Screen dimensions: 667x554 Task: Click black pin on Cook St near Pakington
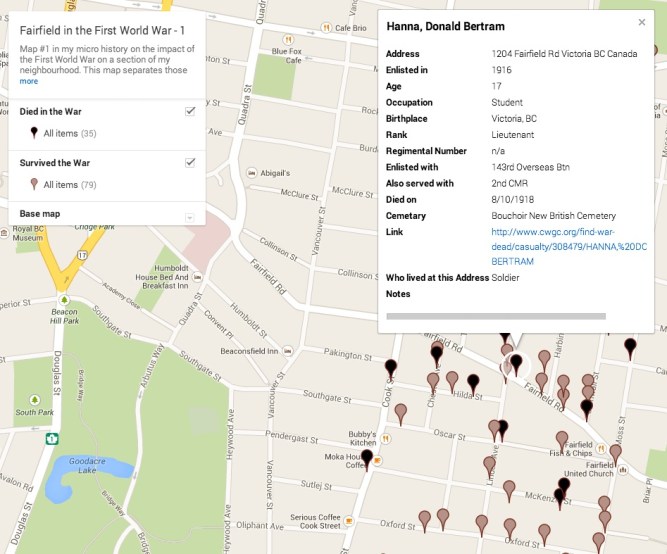(x=391, y=367)
